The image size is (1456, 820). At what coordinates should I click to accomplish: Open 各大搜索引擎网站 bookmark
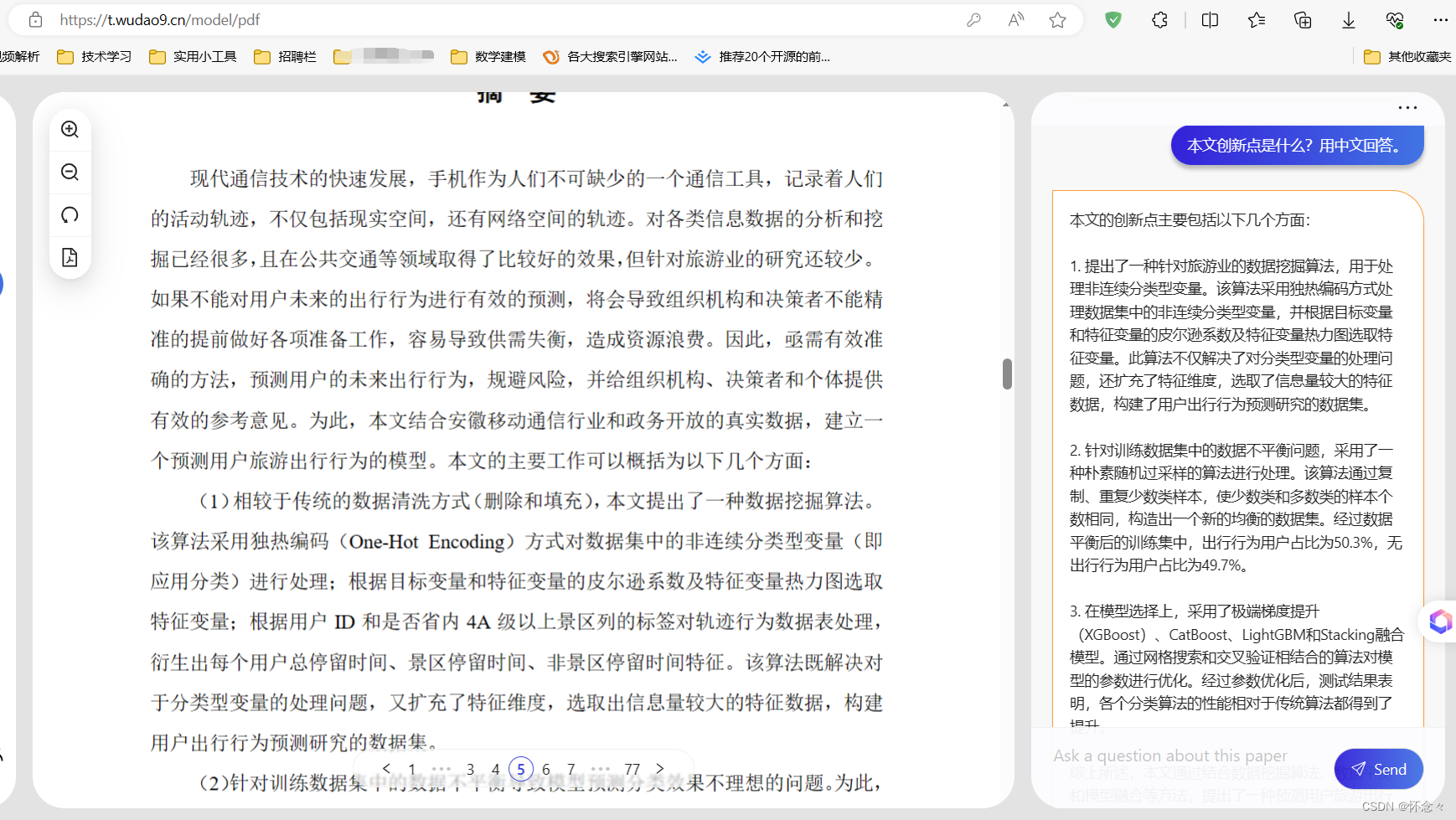coord(610,56)
